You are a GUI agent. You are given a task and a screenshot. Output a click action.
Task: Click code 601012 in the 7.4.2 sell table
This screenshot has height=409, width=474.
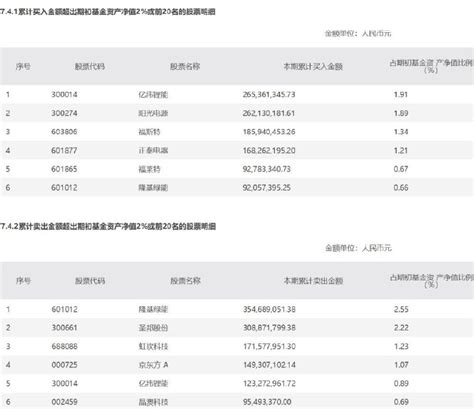(x=64, y=309)
